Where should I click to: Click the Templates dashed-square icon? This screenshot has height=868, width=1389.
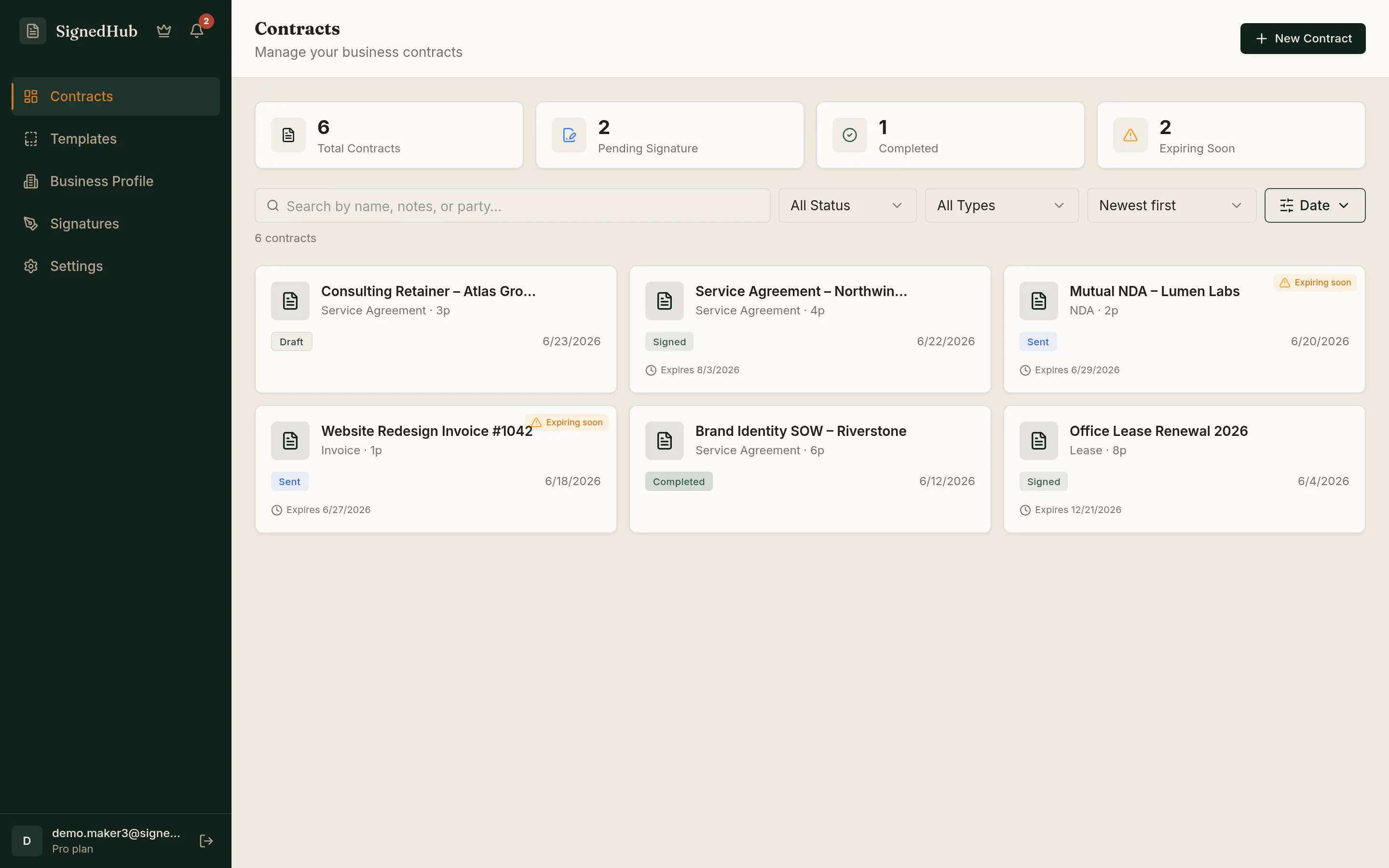coord(31,139)
